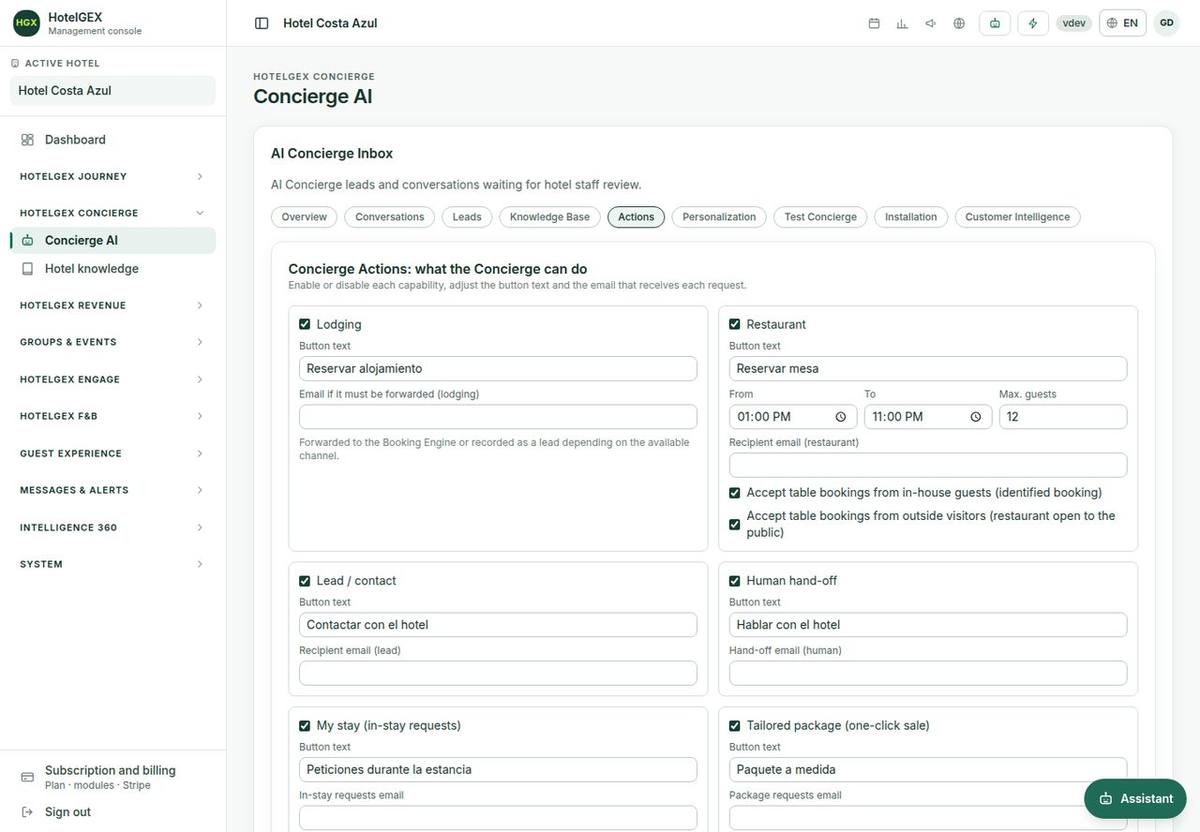1200x832 pixels.
Task: Open the calendar icon in the top bar
Action: 874,23
